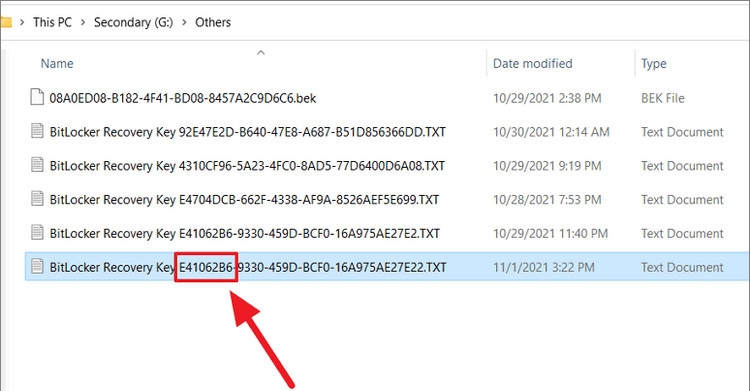This screenshot has height=391, width=750.
Task: Select file 08A0ED08-B182-4F41-BD08-8457A2C9D6C6.bek
Action: 183,98
